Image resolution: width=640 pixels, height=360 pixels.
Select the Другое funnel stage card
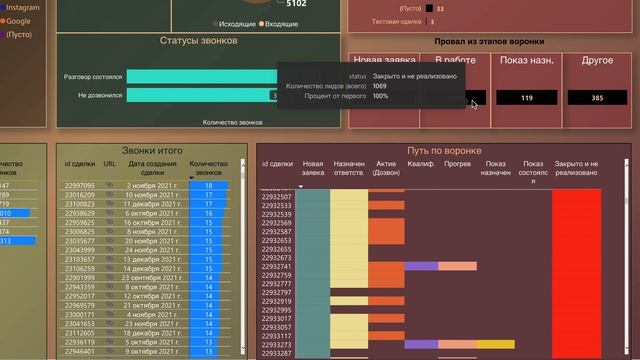tap(597, 90)
